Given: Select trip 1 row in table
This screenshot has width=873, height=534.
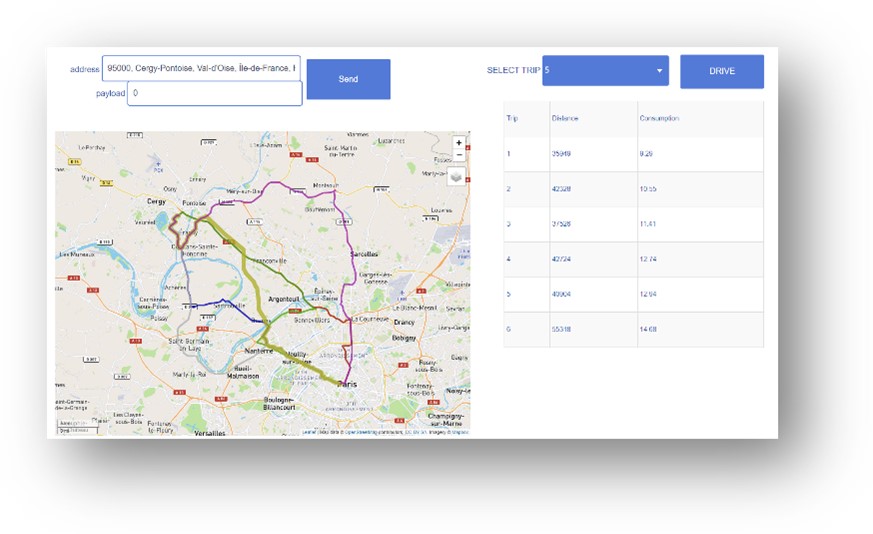Looking at the screenshot, I should pyautogui.click(x=633, y=154).
